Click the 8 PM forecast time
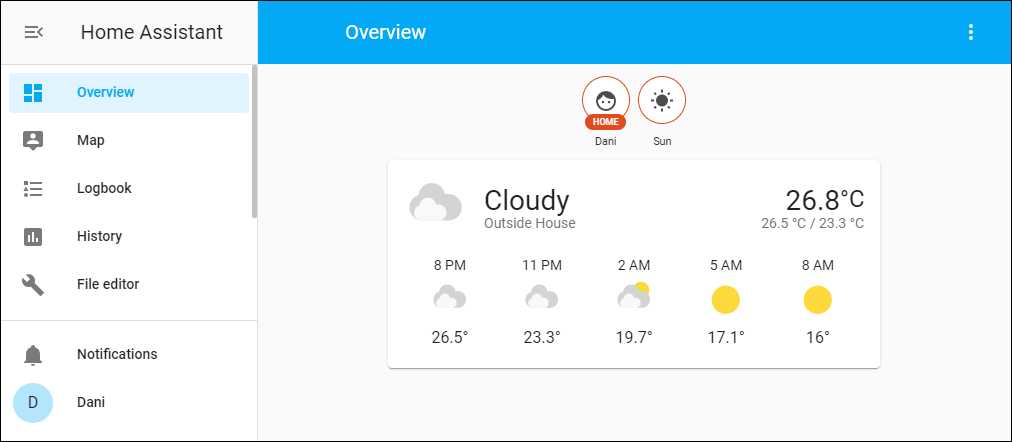The height and width of the screenshot is (442, 1012). tap(450, 265)
